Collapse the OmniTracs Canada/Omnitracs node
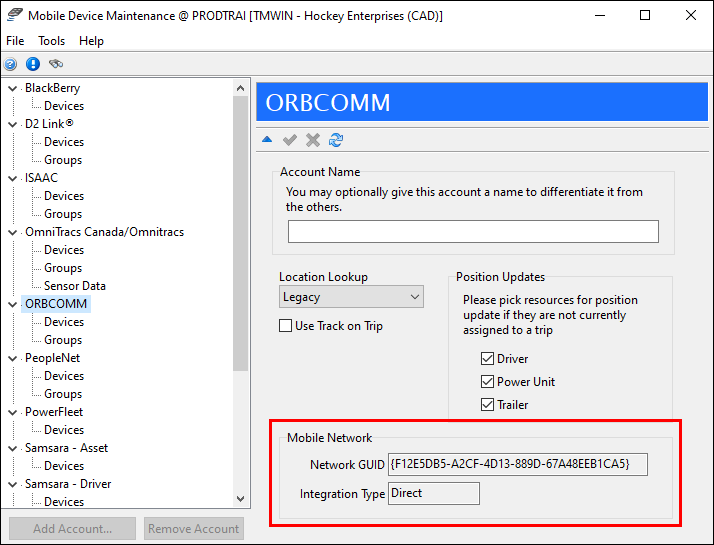Image resolution: width=714 pixels, height=545 pixels. (x=13, y=233)
